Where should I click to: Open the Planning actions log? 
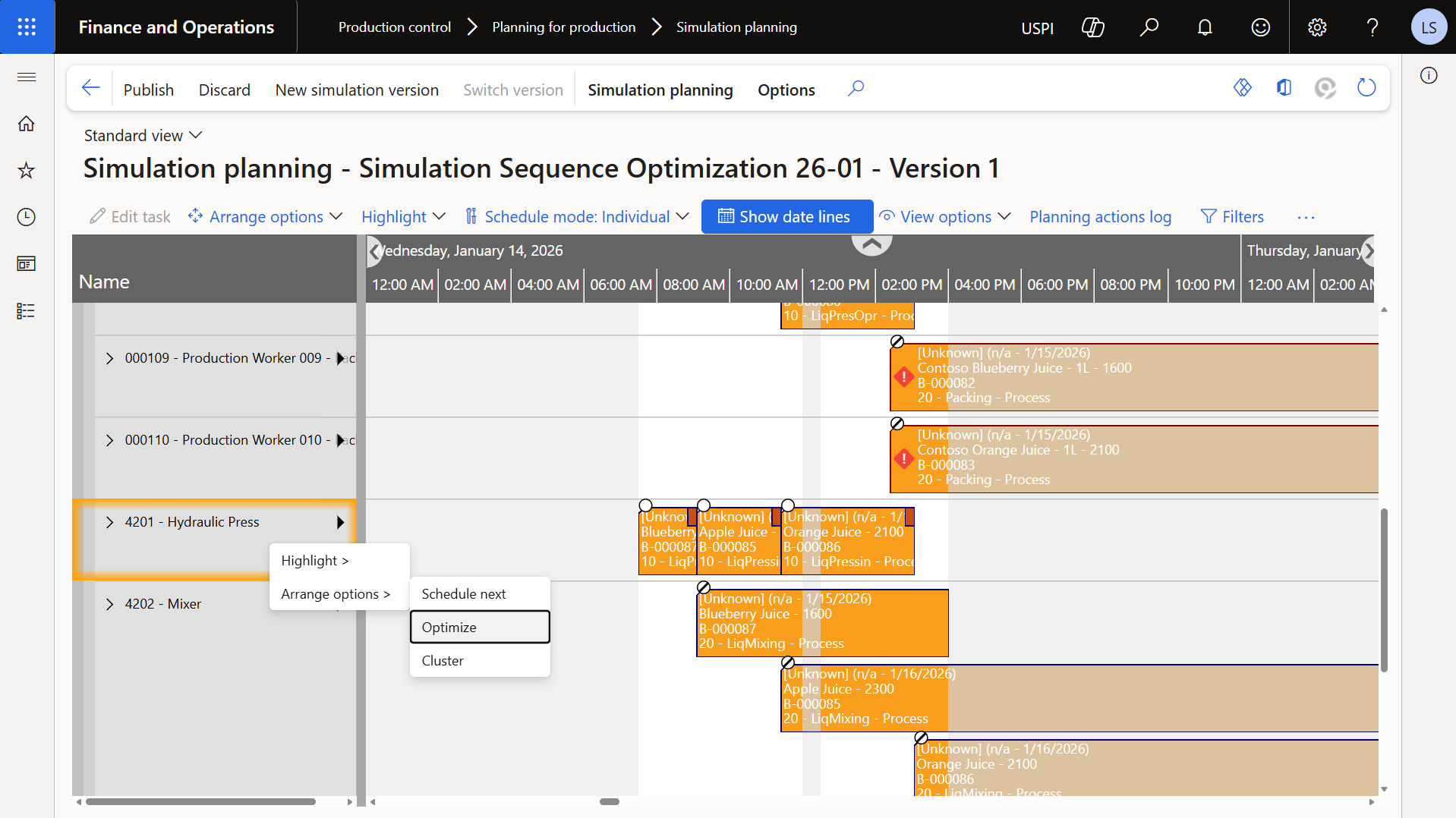1100,216
